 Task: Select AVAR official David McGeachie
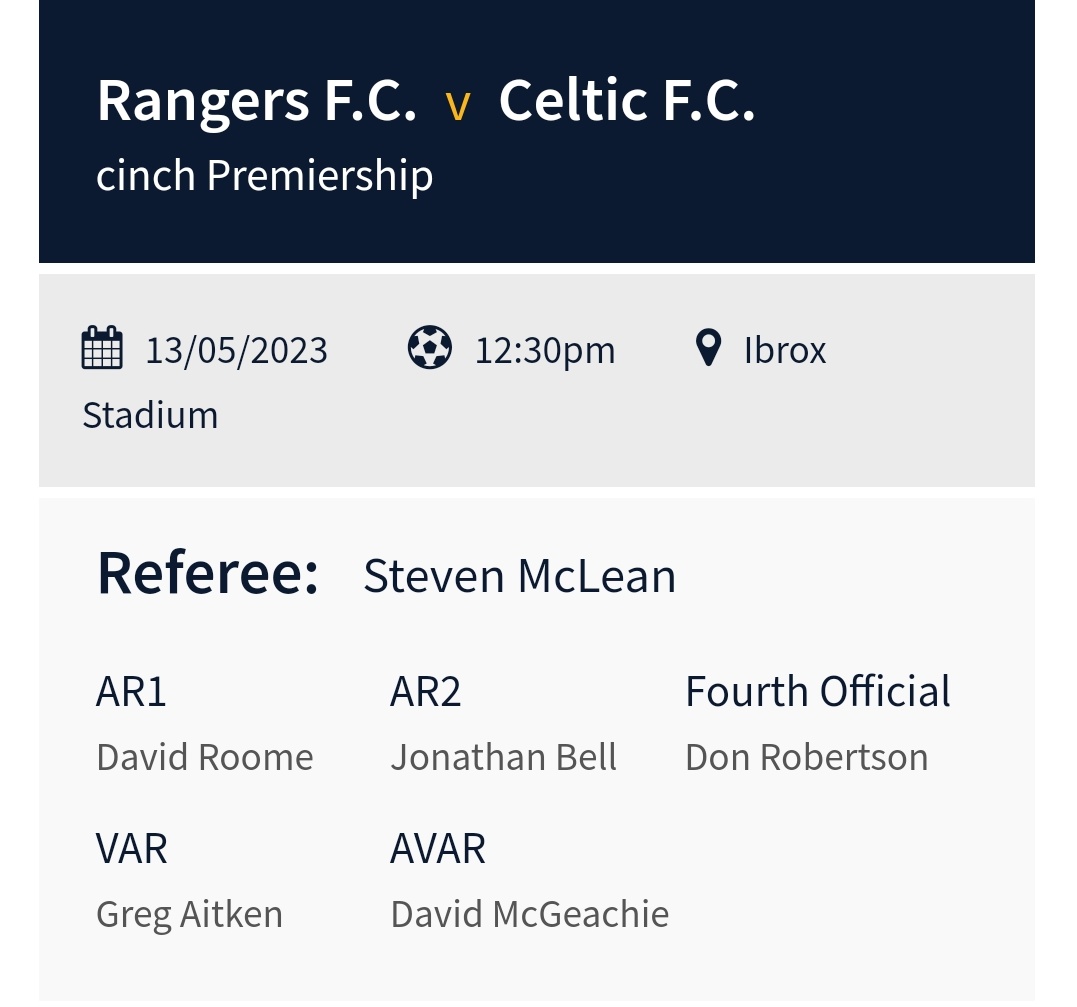pyautogui.click(x=530, y=914)
